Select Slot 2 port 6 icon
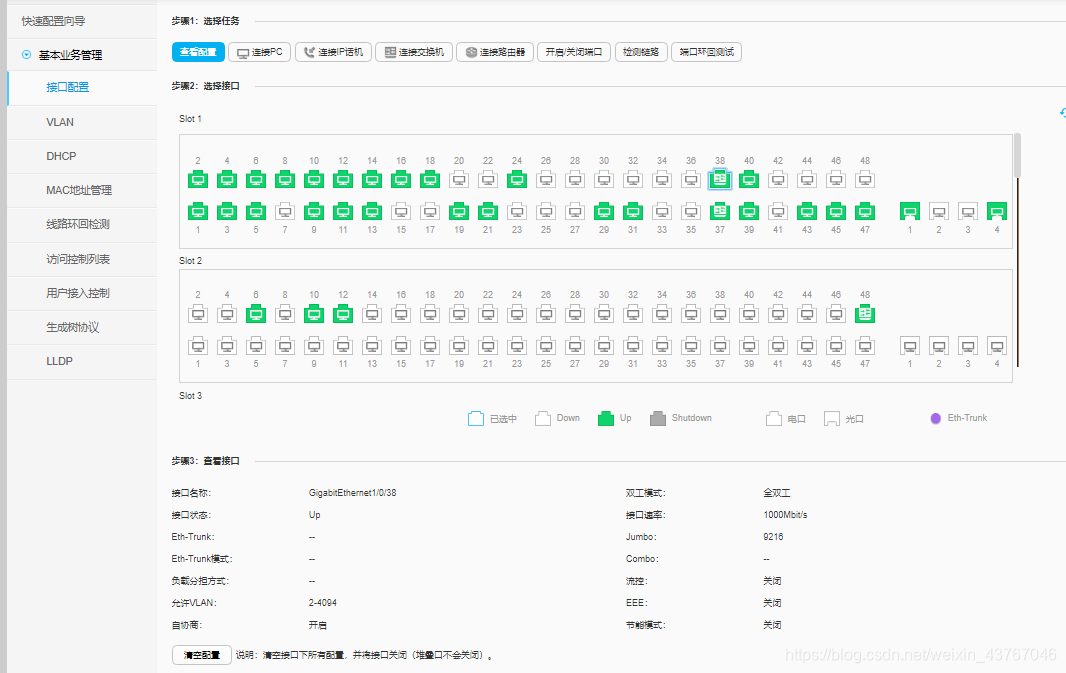1066x673 pixels. tap(256, 313)
